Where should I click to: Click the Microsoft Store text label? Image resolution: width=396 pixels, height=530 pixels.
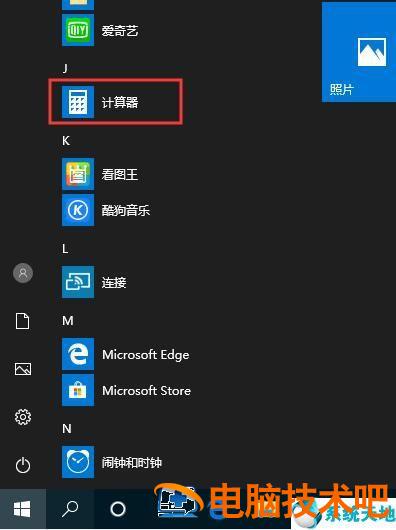point(147,391)
